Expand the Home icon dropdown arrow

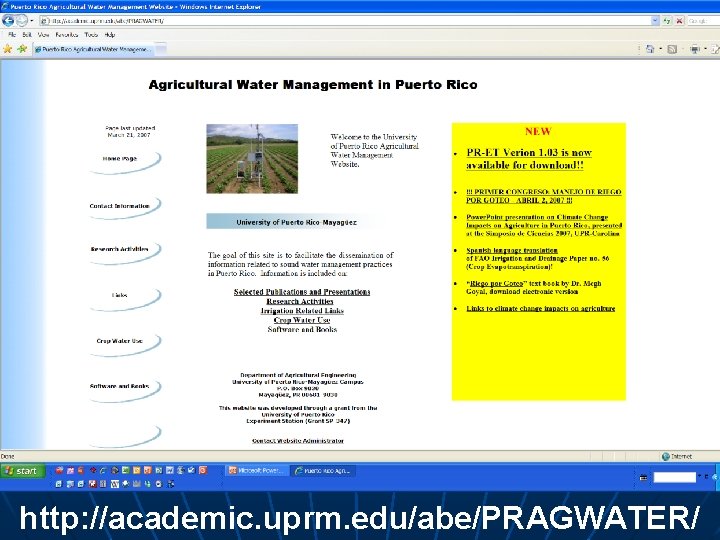click(660, 49)
